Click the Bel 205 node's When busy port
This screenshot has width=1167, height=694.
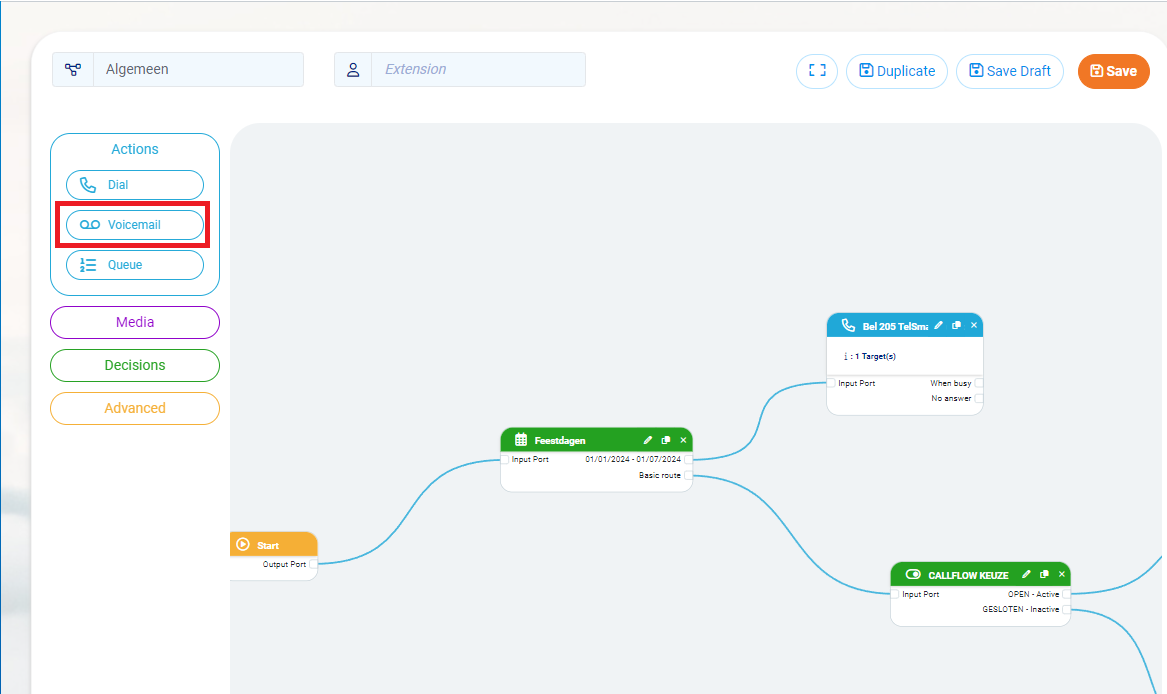[979, 384]
